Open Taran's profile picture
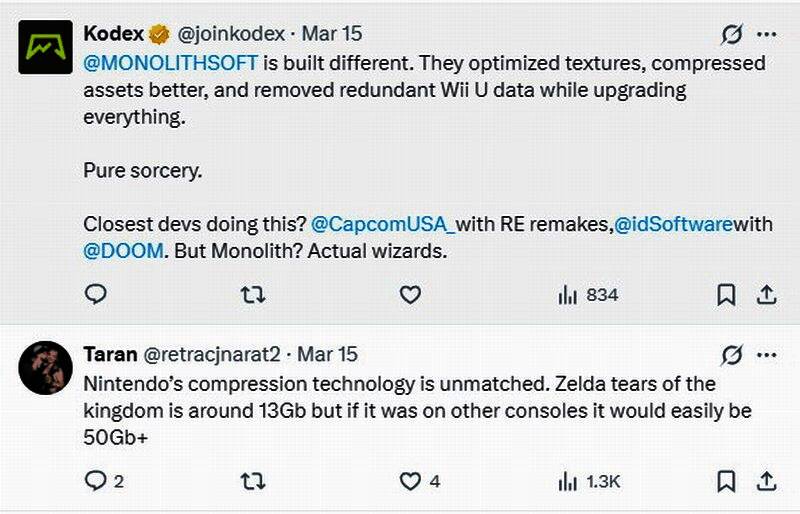Screen dimensions: 800x514 (46, 369)
